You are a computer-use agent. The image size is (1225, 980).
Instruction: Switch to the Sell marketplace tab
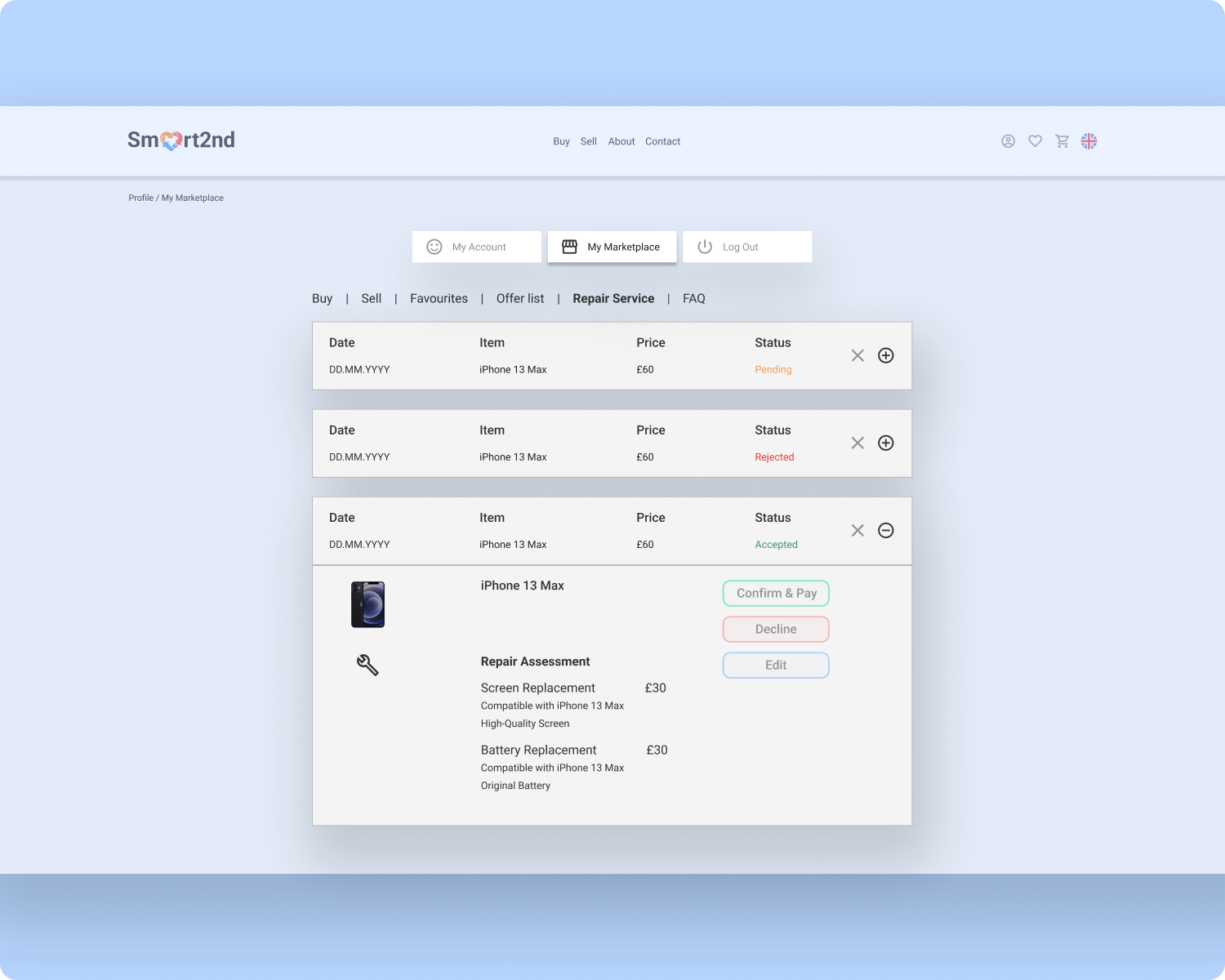coord(372,299)
